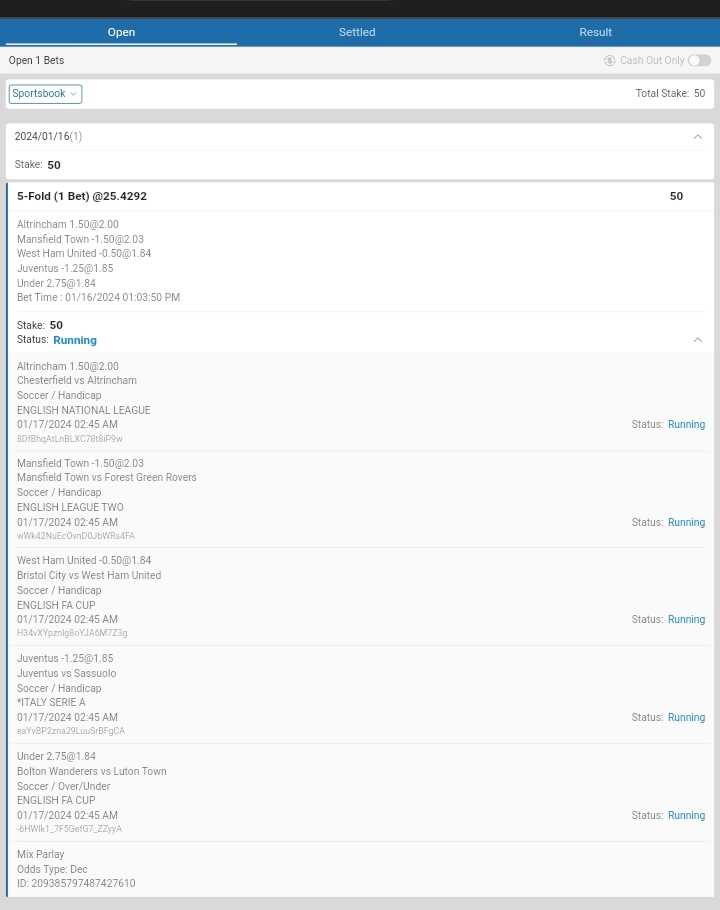Go to the Result tab

(595, 32)
